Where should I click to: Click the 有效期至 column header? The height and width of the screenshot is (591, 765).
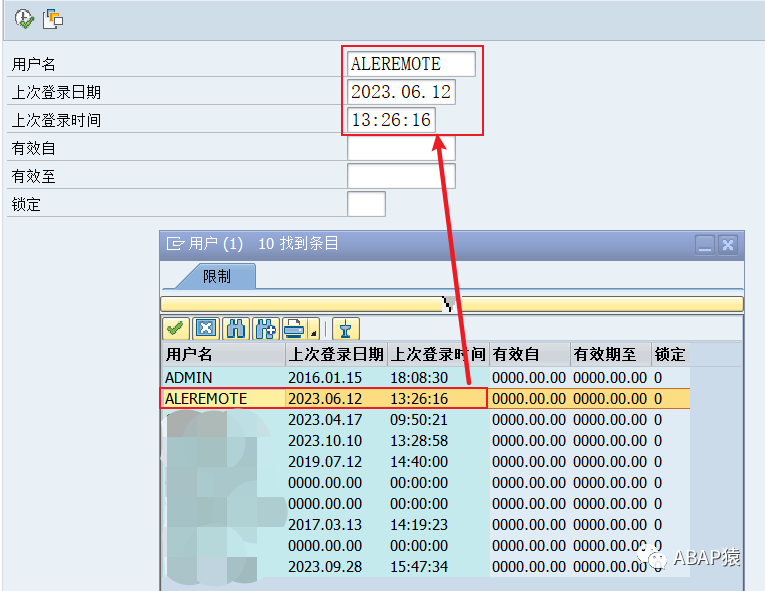611,354
